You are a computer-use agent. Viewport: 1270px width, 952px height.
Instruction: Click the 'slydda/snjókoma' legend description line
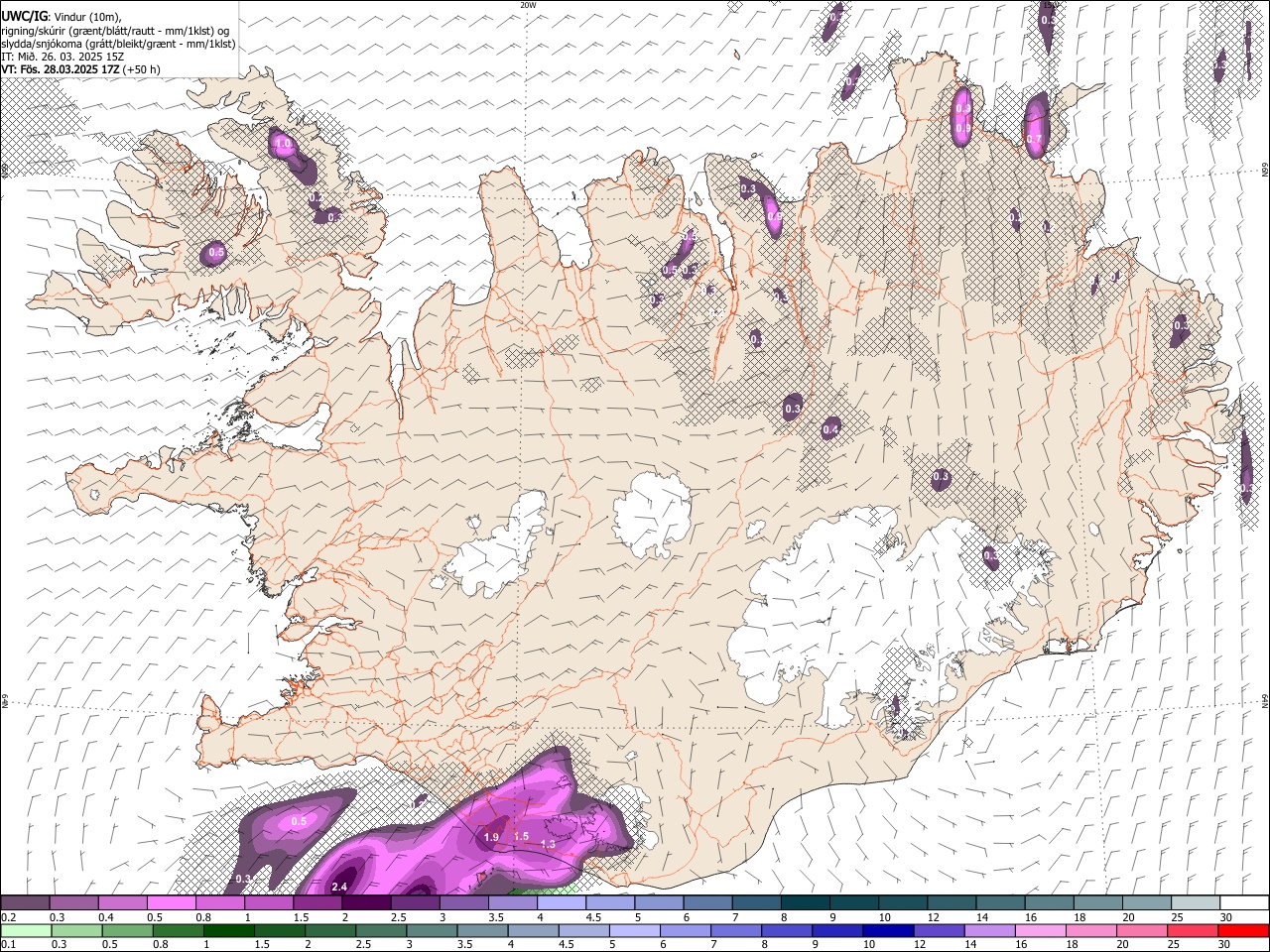pyautogui.click(x=118, y=44)
